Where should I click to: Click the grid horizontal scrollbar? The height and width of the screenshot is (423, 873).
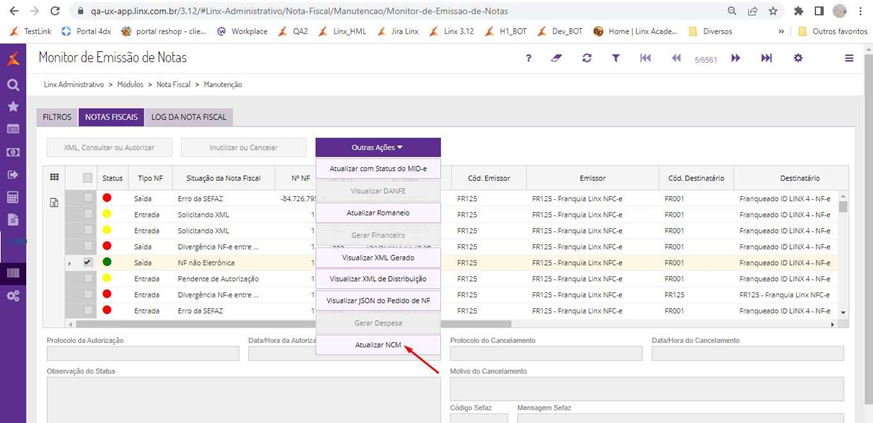coord(293,324)
